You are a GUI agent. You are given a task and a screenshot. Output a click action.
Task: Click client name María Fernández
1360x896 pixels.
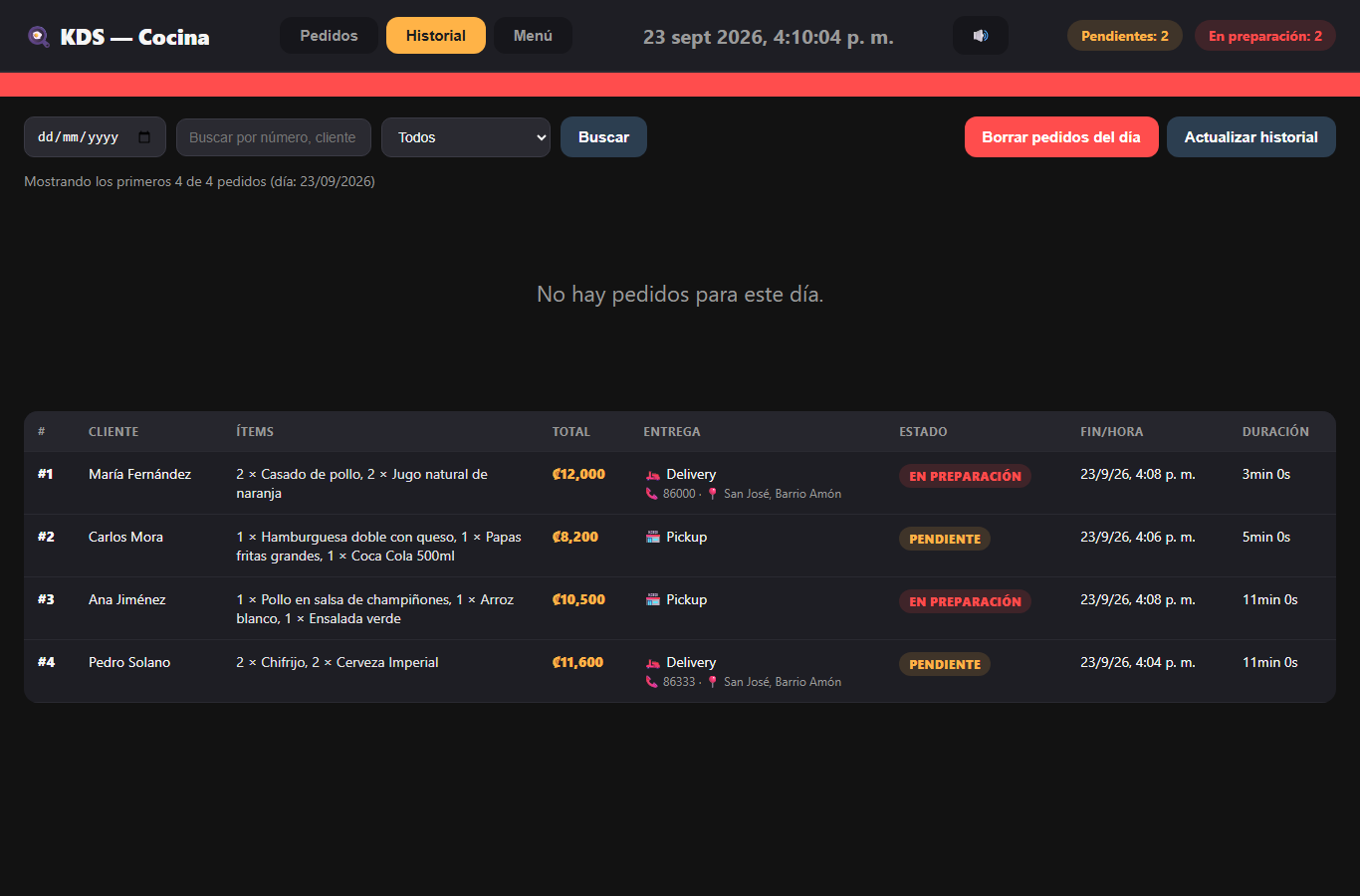pos(139,474)
